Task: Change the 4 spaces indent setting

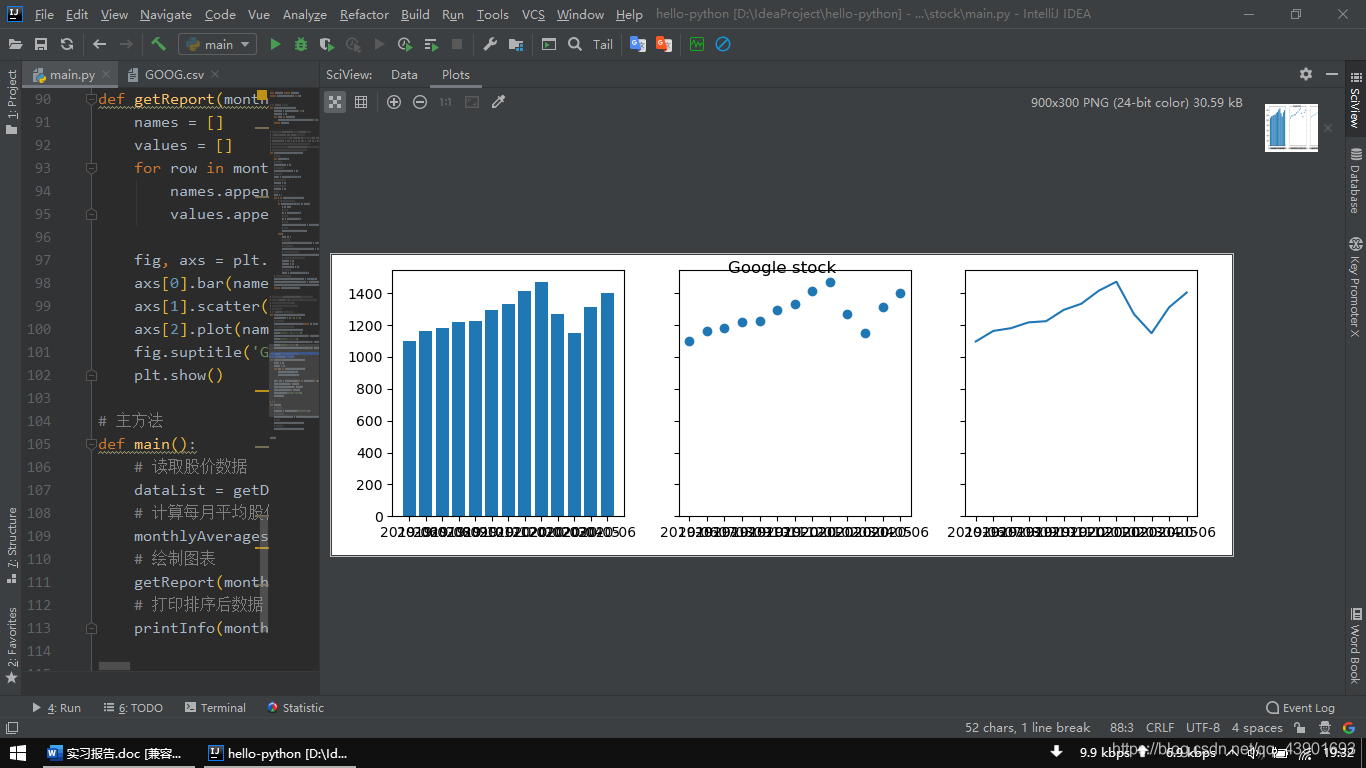Action: pyautogui.click(x=1257, y=728)
